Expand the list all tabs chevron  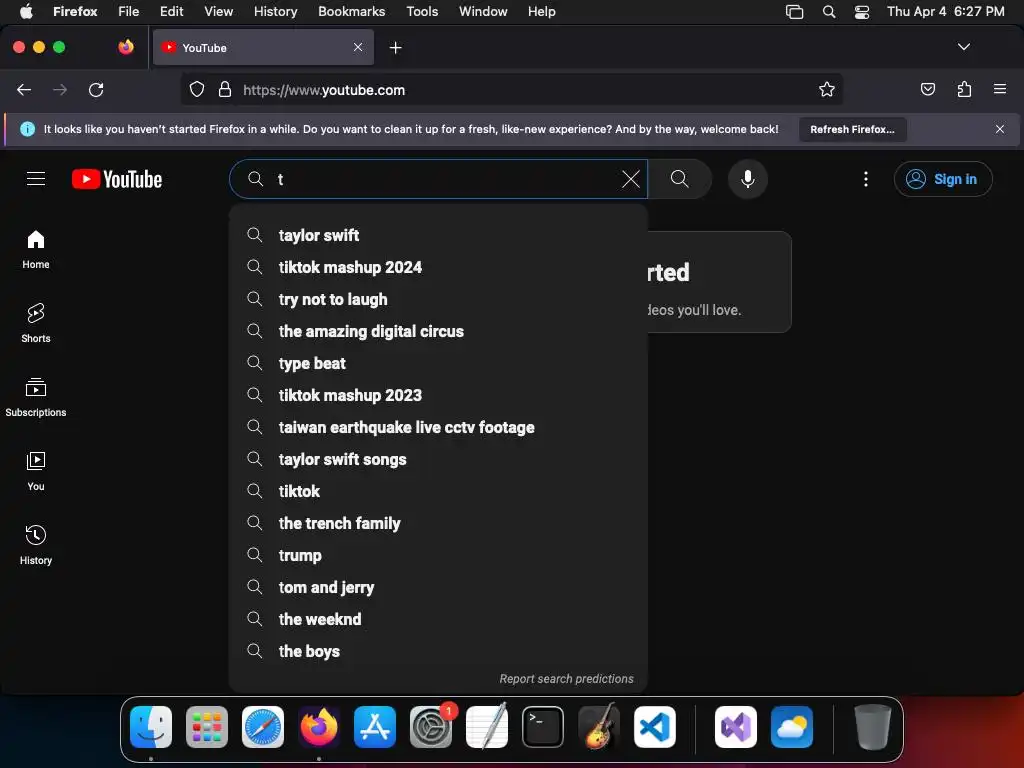963,47
